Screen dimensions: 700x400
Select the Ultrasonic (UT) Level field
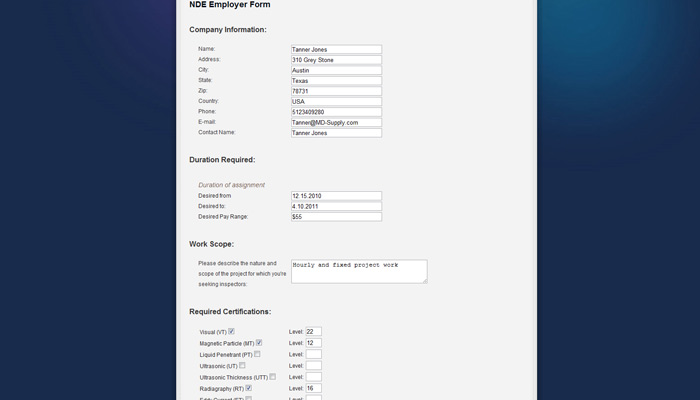(x=313, y=366)
